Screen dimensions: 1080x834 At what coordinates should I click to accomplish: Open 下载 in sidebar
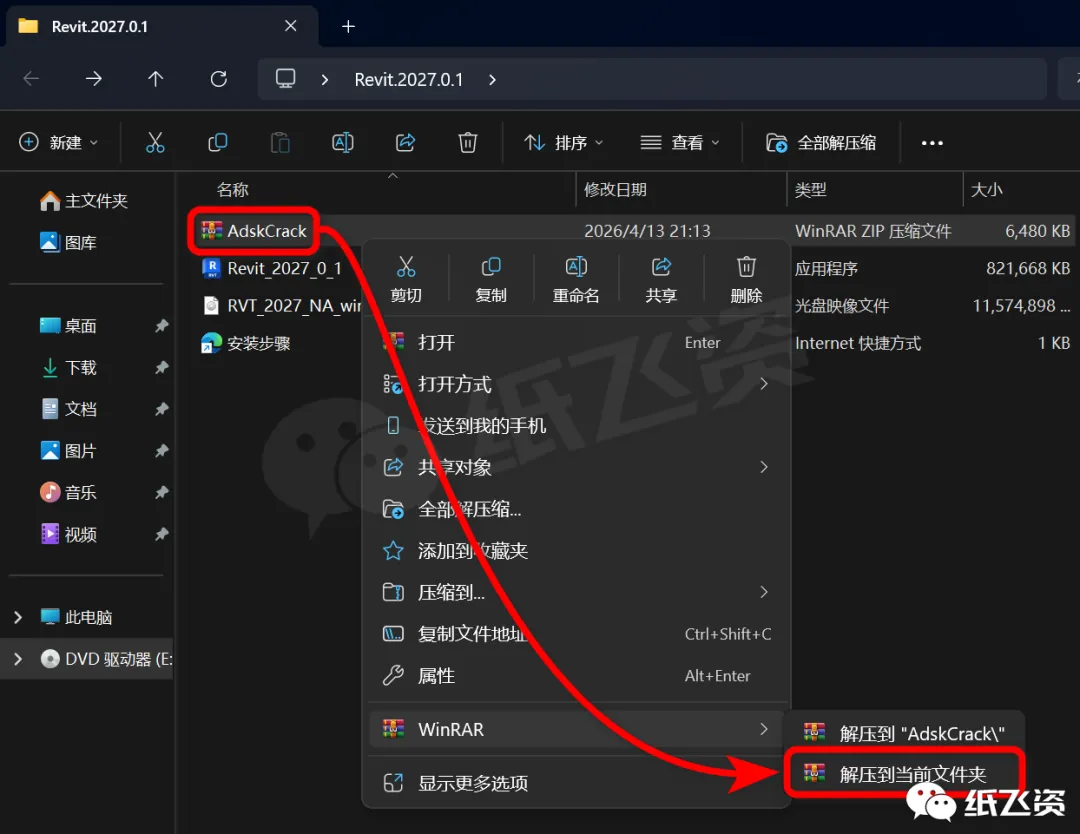(x=68, y=368)
